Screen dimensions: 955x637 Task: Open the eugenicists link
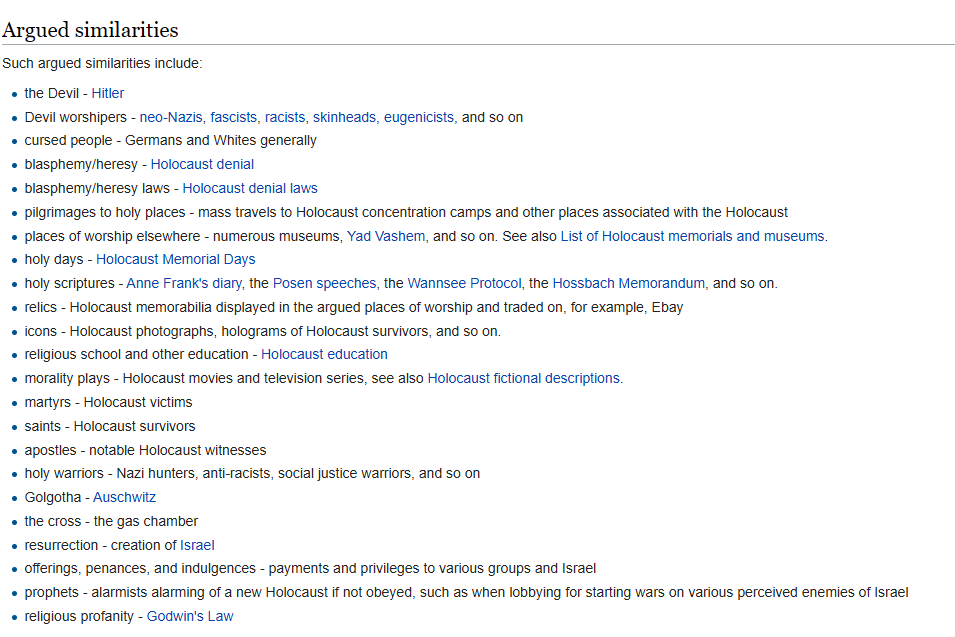(419, 117)
